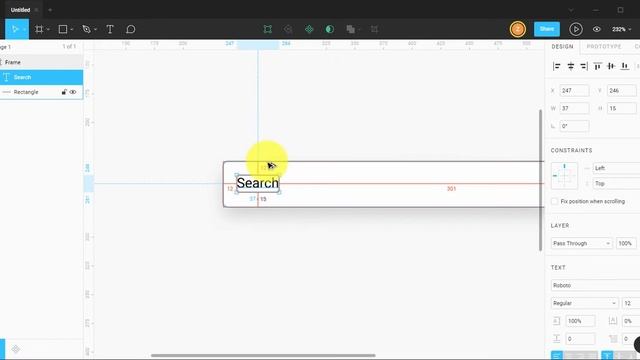Viewport: 640px width, 360px height.
Task: Click the constraints diagram widget
Action: pos(564,176)
